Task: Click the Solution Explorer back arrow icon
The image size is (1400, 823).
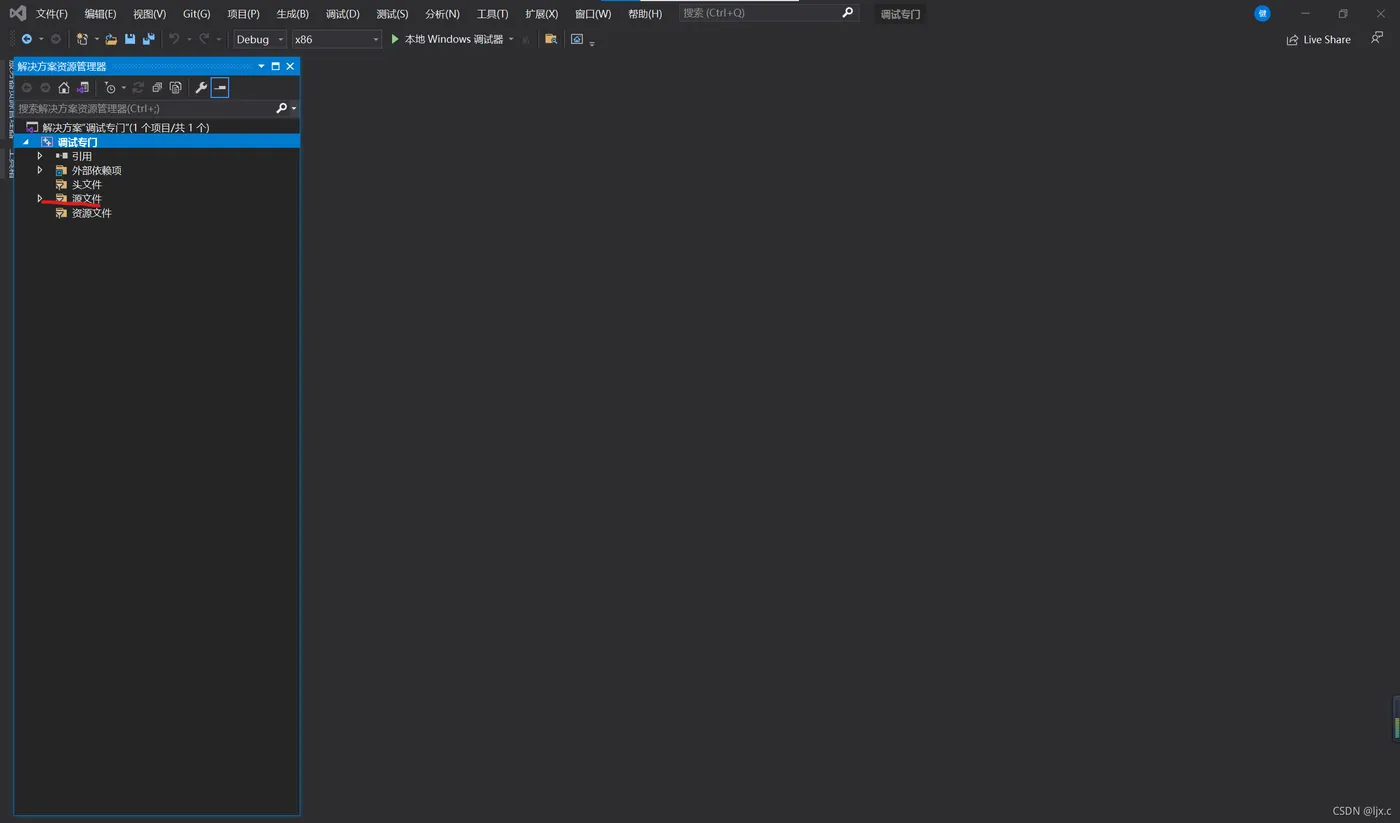Action: pyautogui.click(x=27, y=88)
